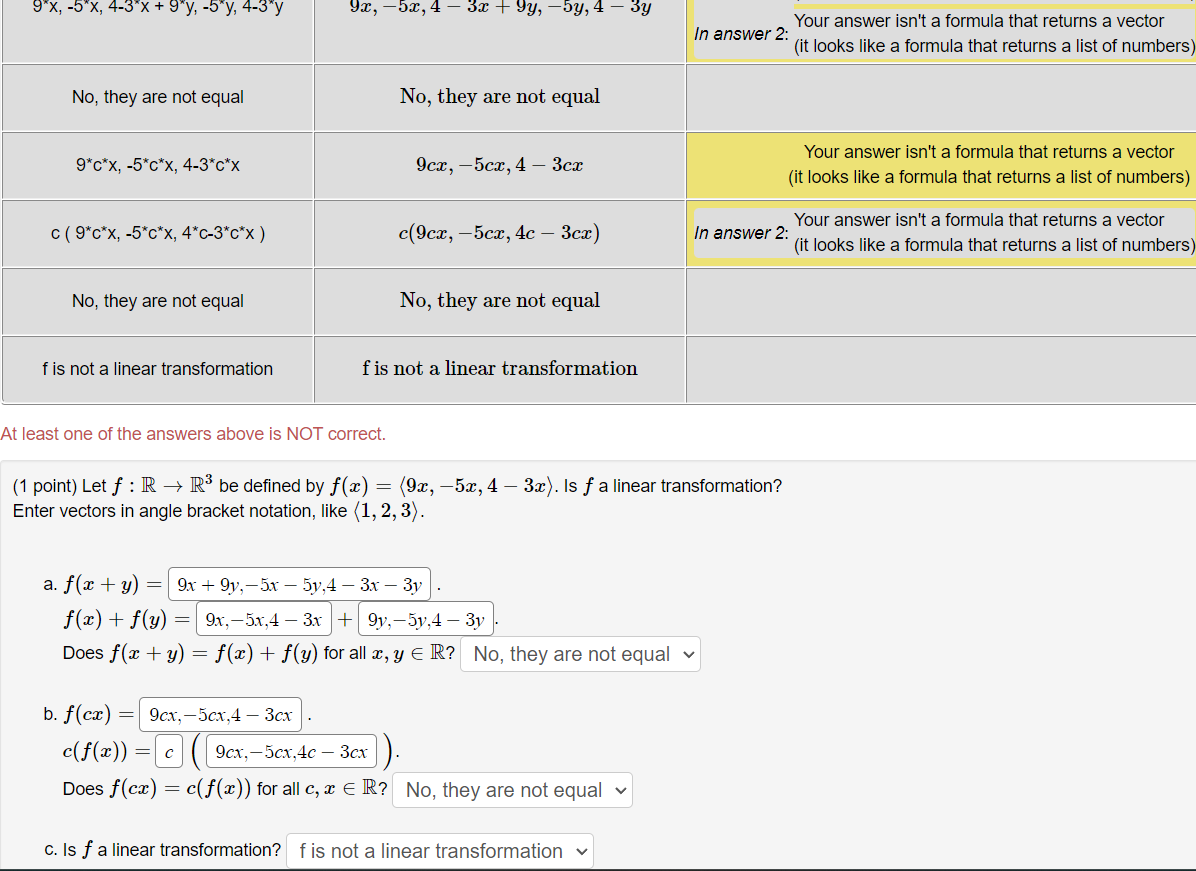The height and width of the screenshot is (871, 1196).
Task: Select the cell showing 9cx, −5cx, 4 − 3cx
Action: [498, 164]
